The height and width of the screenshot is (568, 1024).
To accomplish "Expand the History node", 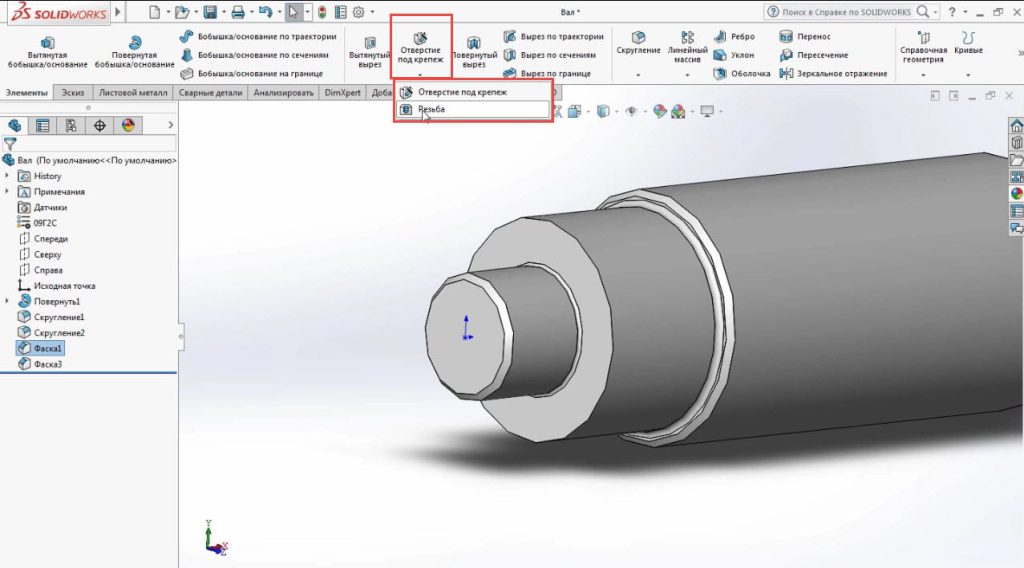I will pyautogui.click(x=7, y=176).
